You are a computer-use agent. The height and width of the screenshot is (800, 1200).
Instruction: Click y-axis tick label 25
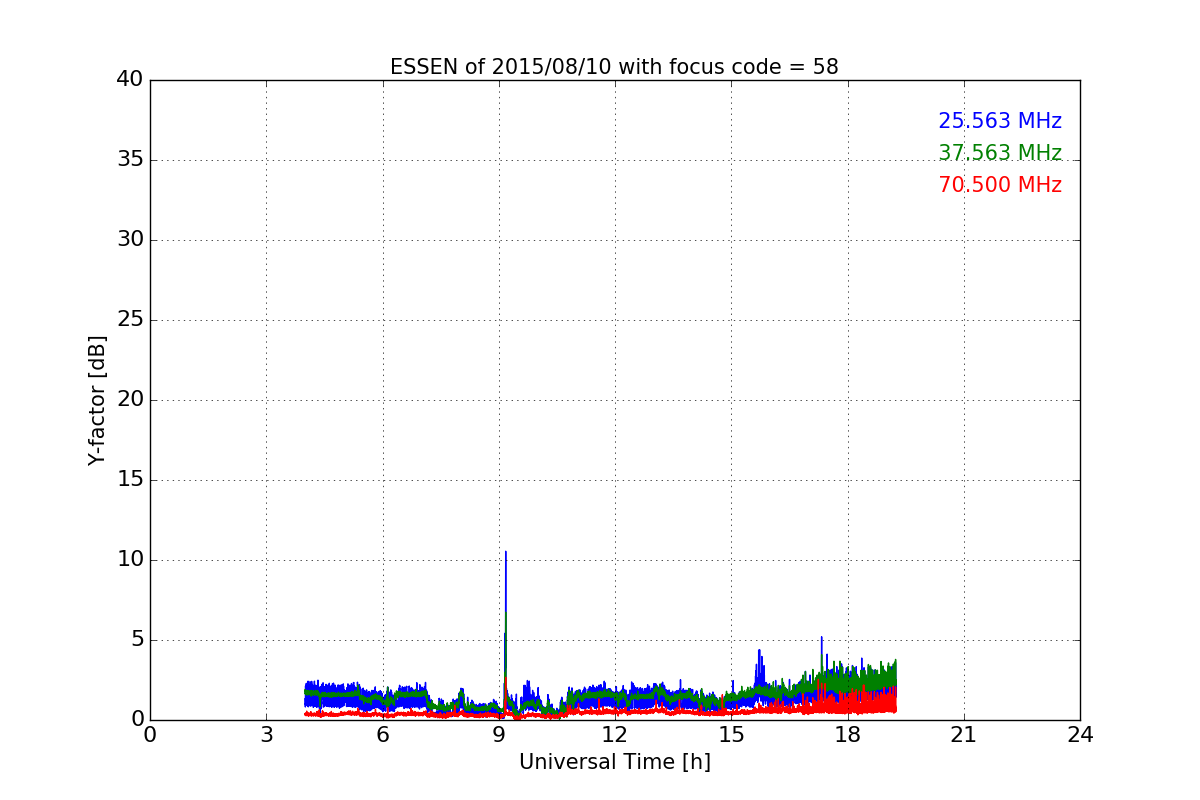click(129, 320)
